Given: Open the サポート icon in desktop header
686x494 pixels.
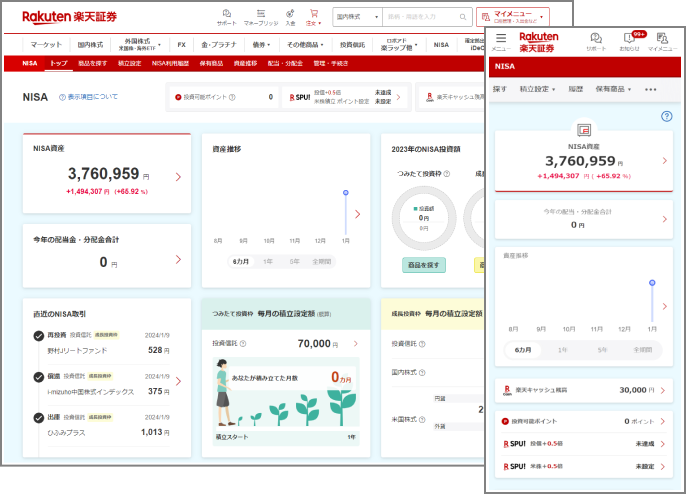Looking at the screenshot, I should pyautogui.click(x=227, y=17).
